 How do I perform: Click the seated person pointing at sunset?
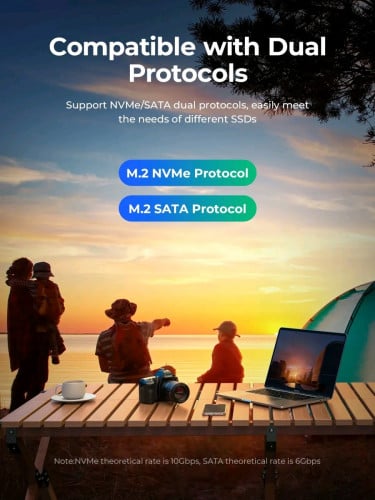128,342
